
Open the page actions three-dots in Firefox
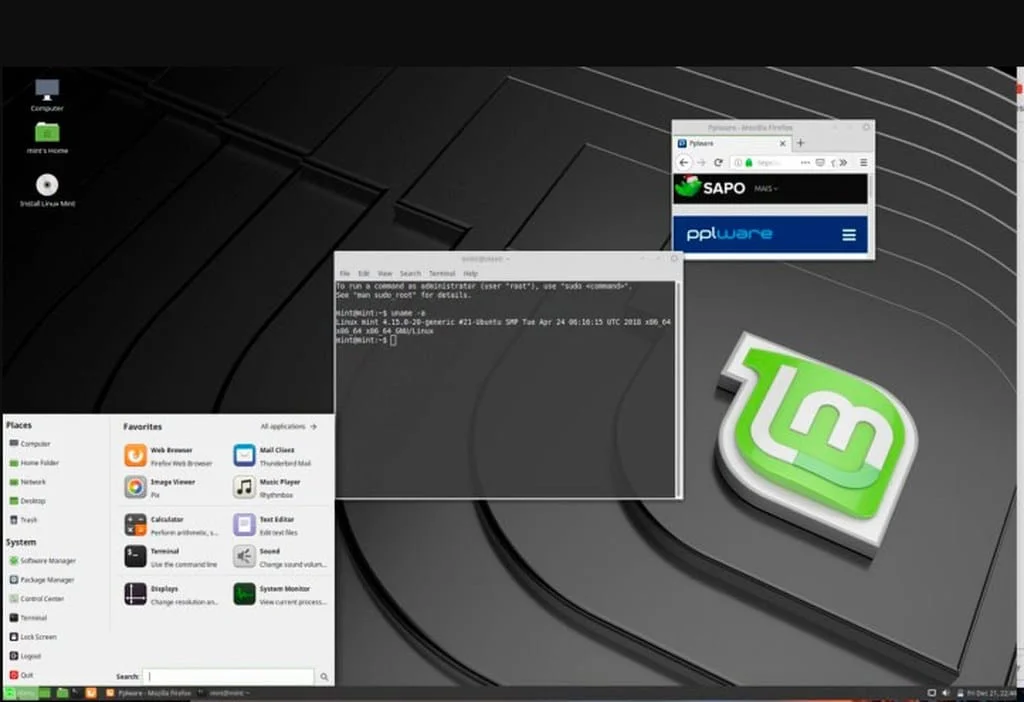click(x=805, y=163)
